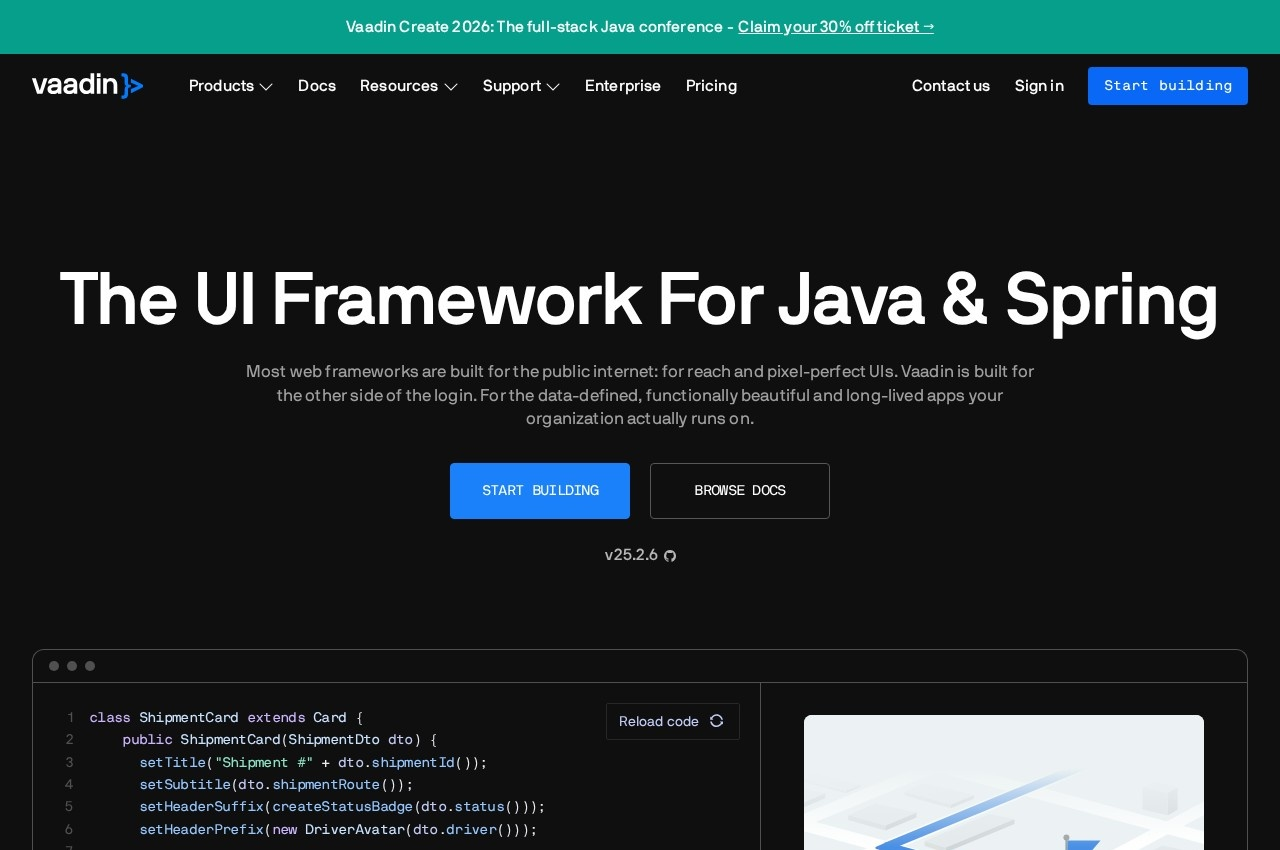Expand the Support menu
Image resolution: width=1280 pixels, height=850 pixels.
(x=522, y=86)
